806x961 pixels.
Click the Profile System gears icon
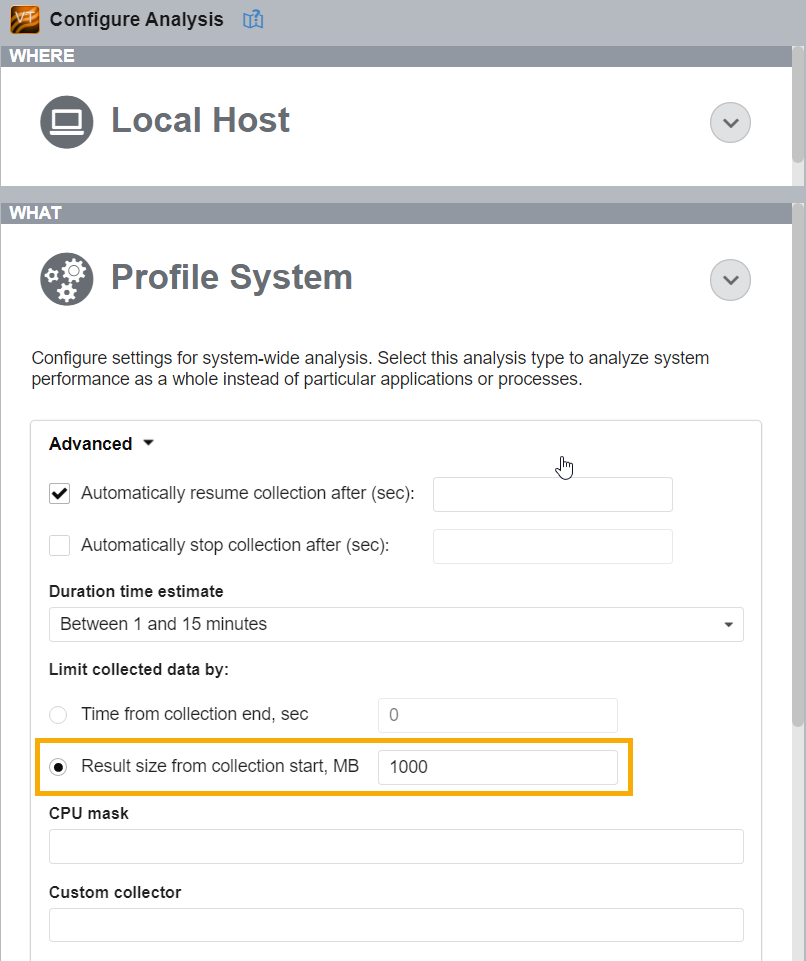[66, 278]
